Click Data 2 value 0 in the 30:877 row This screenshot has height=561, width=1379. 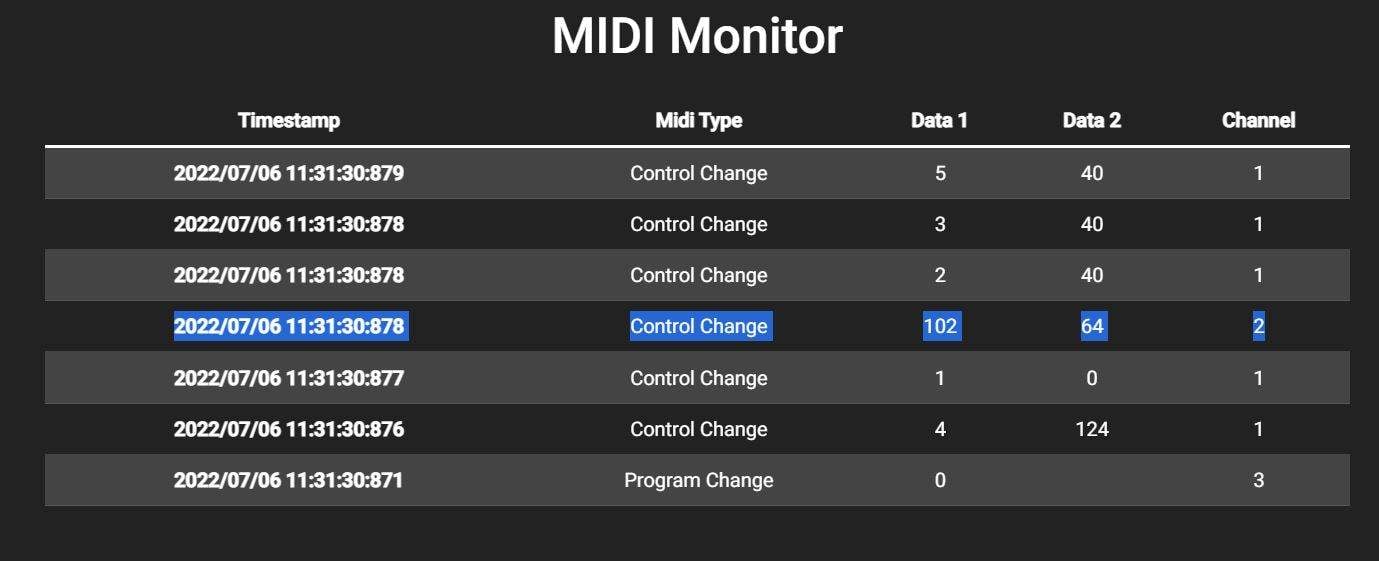point(1092,378)
